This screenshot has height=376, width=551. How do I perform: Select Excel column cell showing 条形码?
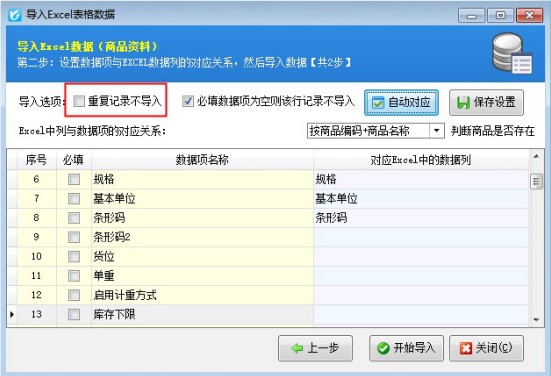click(x=421, y=218)
